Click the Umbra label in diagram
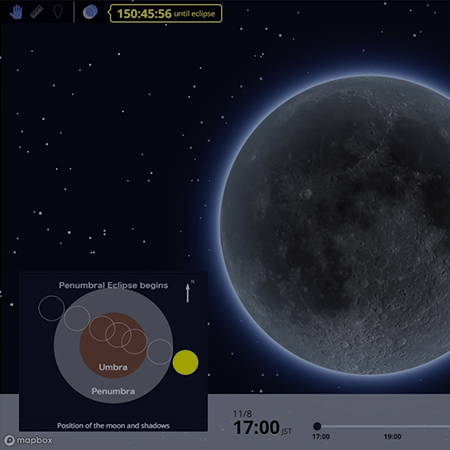This screenshot has width=450, height=450. tap(113, 367)
